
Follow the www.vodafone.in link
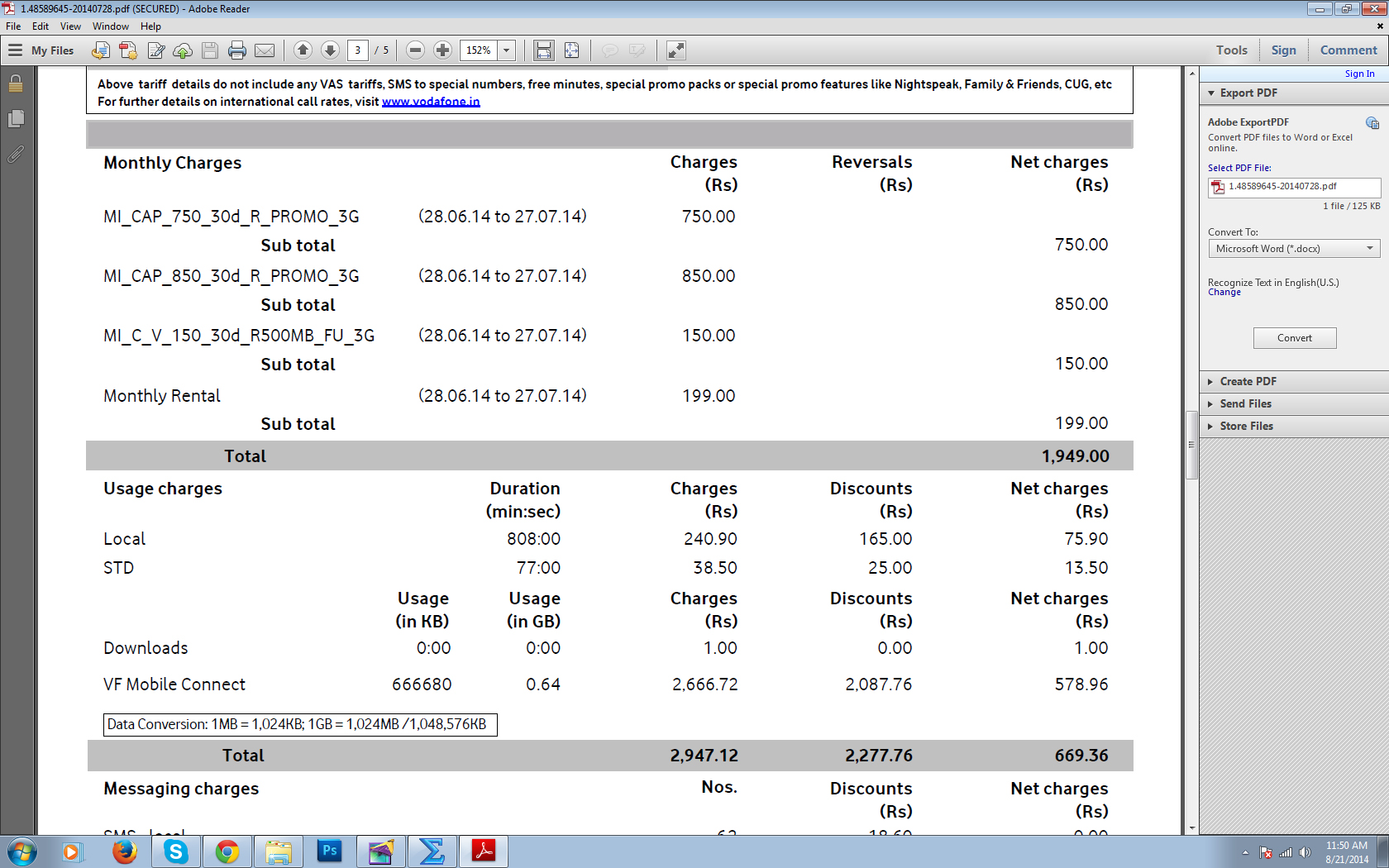tap(431, 102)
